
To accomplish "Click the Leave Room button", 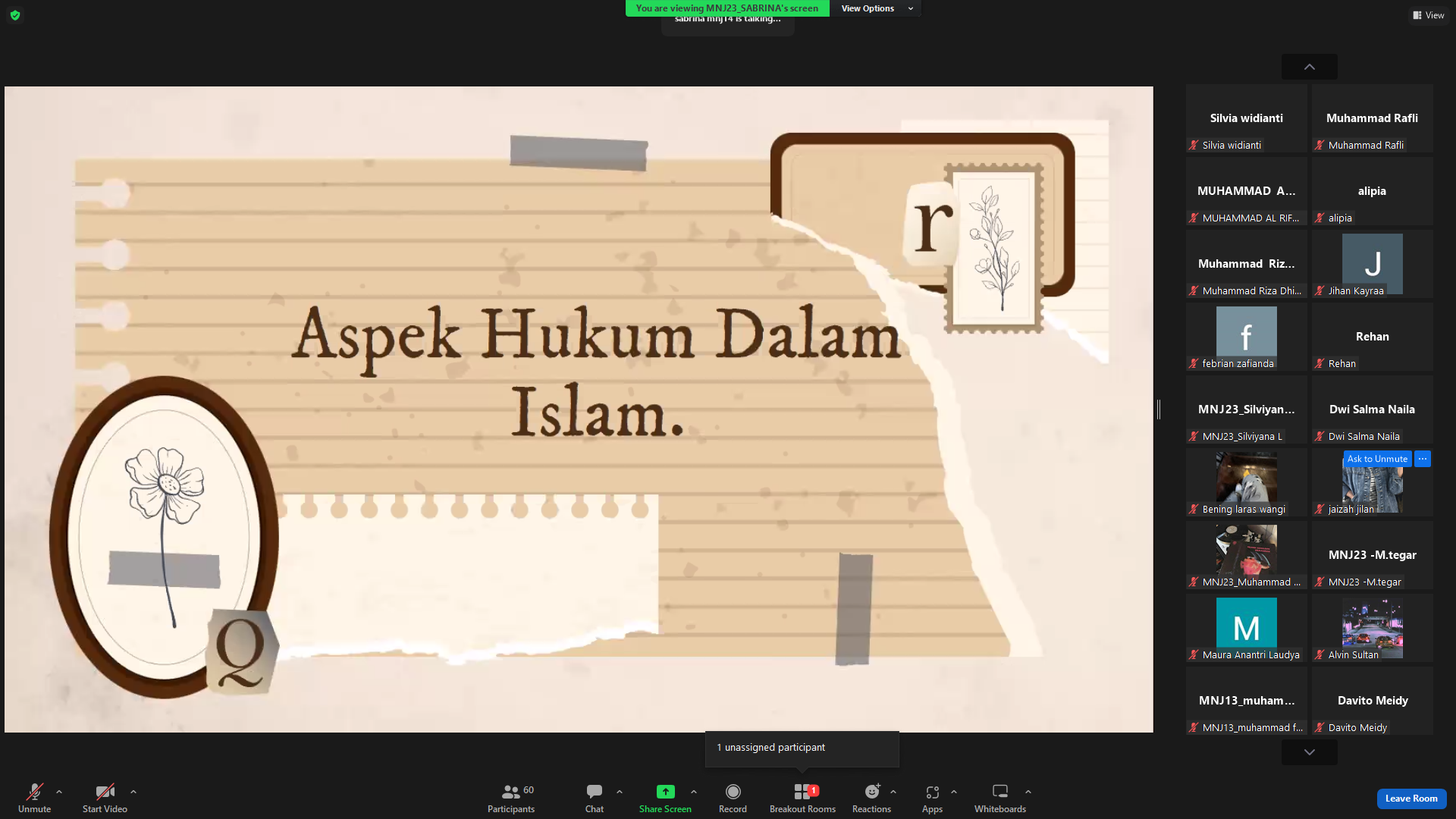I will coord(1411,799).
